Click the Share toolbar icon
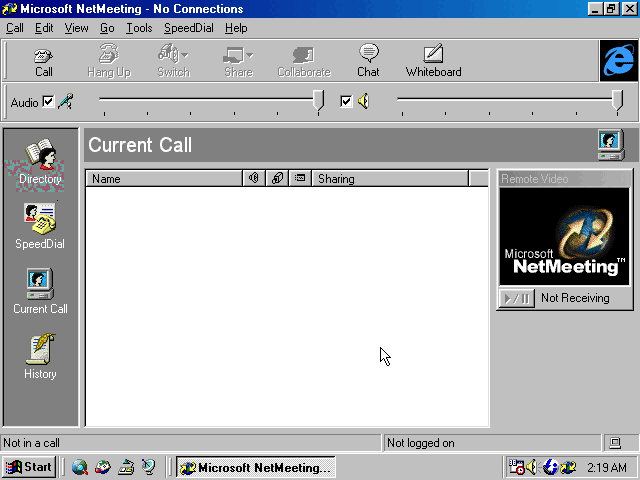Screen dimensions: 640x480 pos(234,55)
